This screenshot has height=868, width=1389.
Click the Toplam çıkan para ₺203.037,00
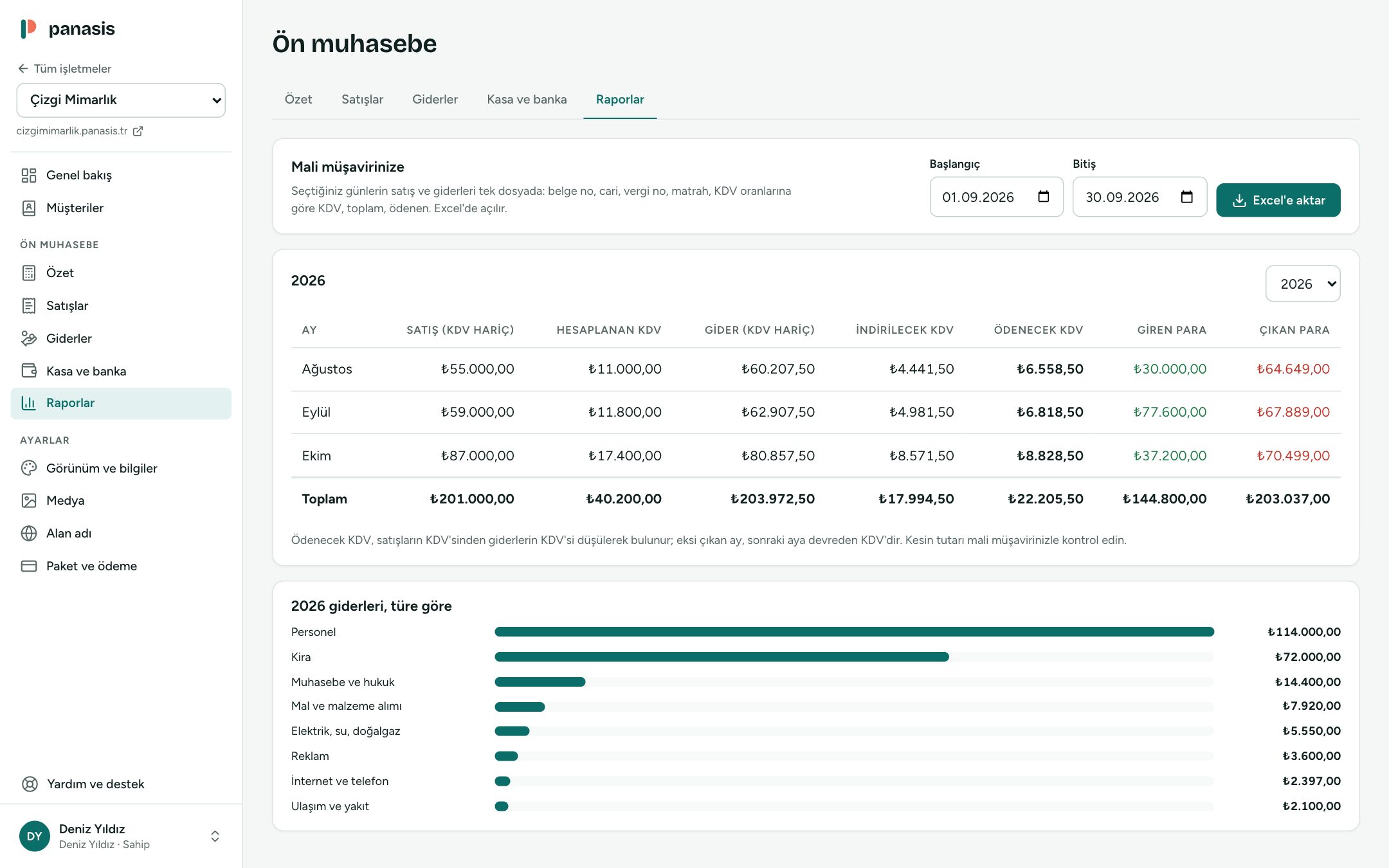coord(1287,499)
